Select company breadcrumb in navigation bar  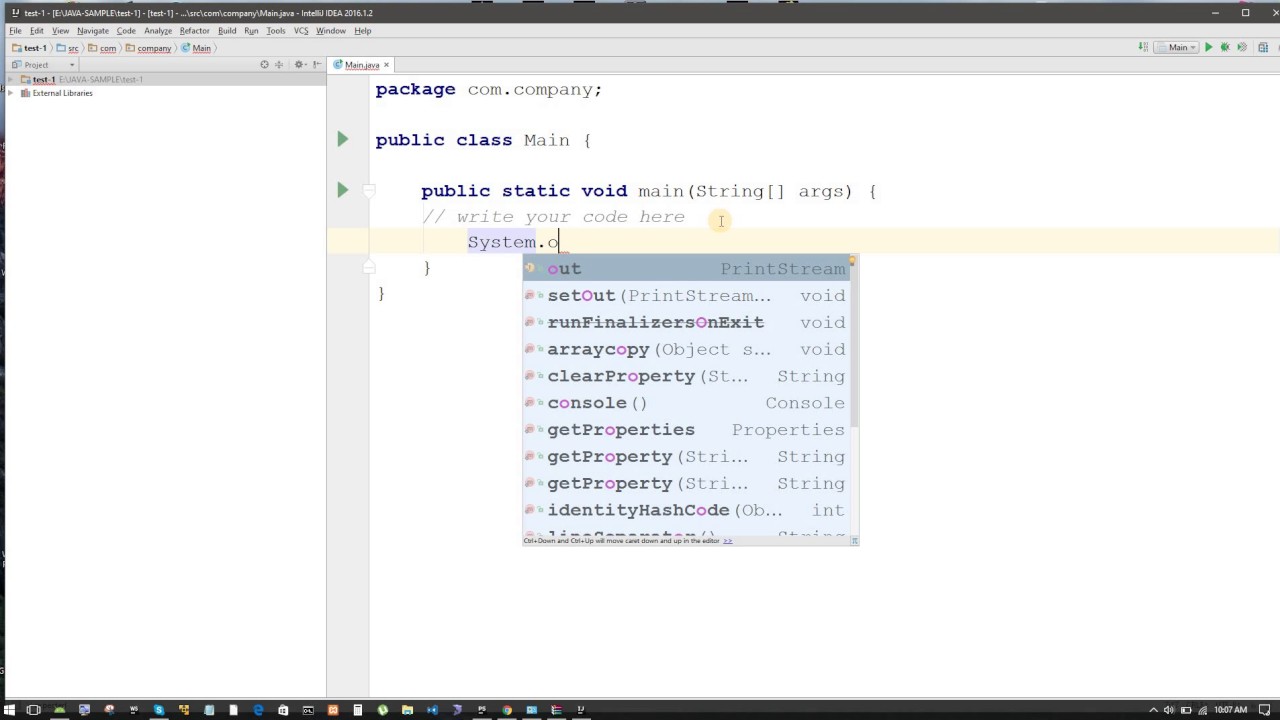[x=148, y=48]
